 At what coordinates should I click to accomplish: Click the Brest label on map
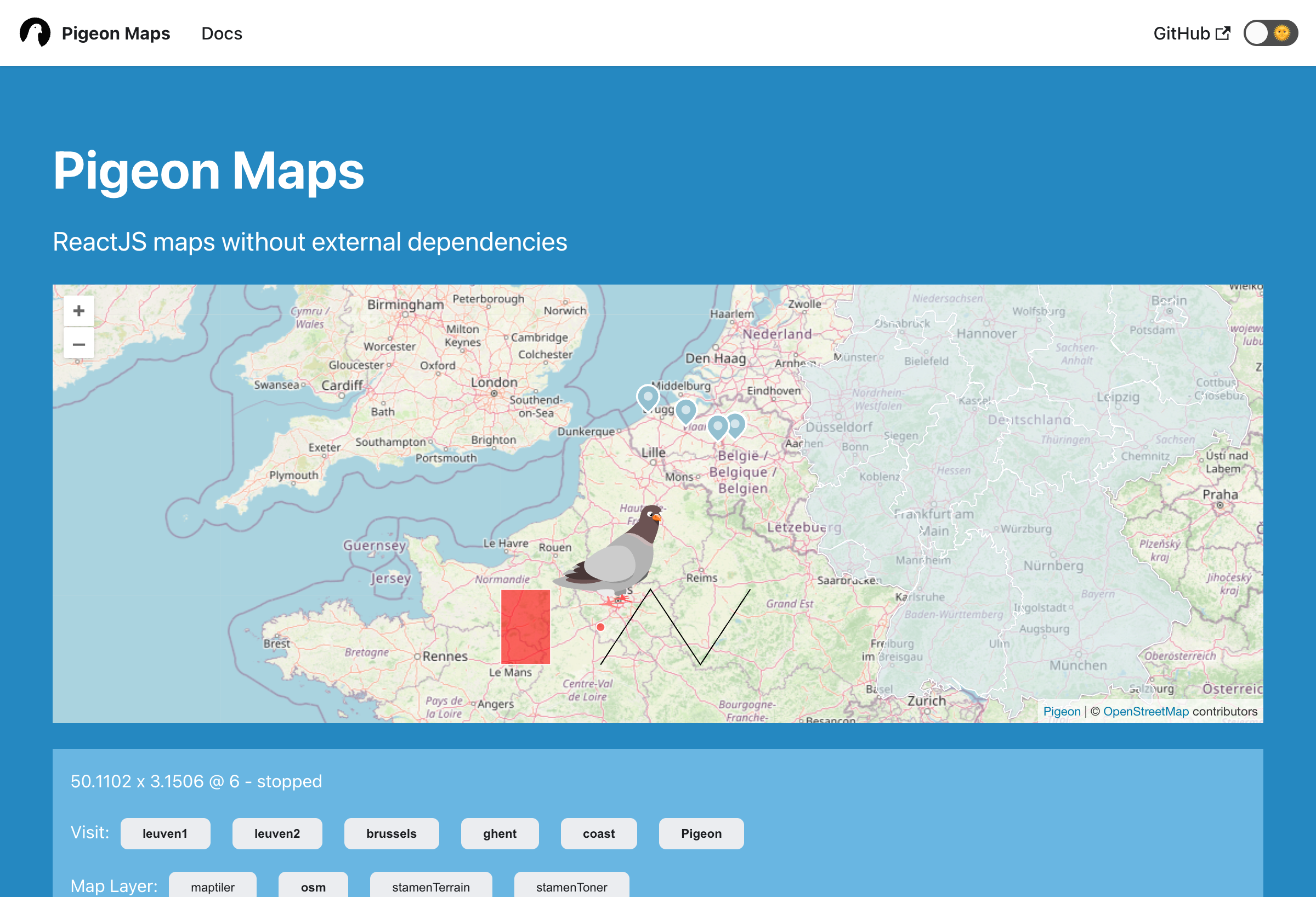point(276,644)
